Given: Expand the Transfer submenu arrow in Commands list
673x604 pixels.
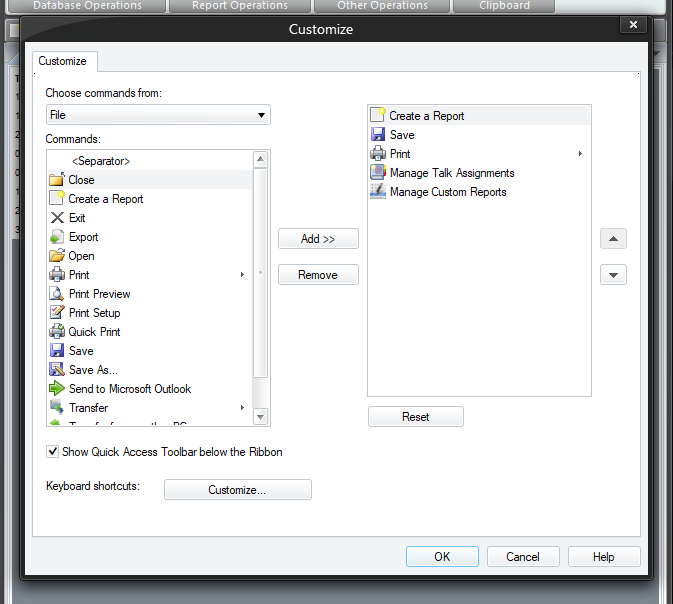Looking at the screenshot, I should 243,407.
